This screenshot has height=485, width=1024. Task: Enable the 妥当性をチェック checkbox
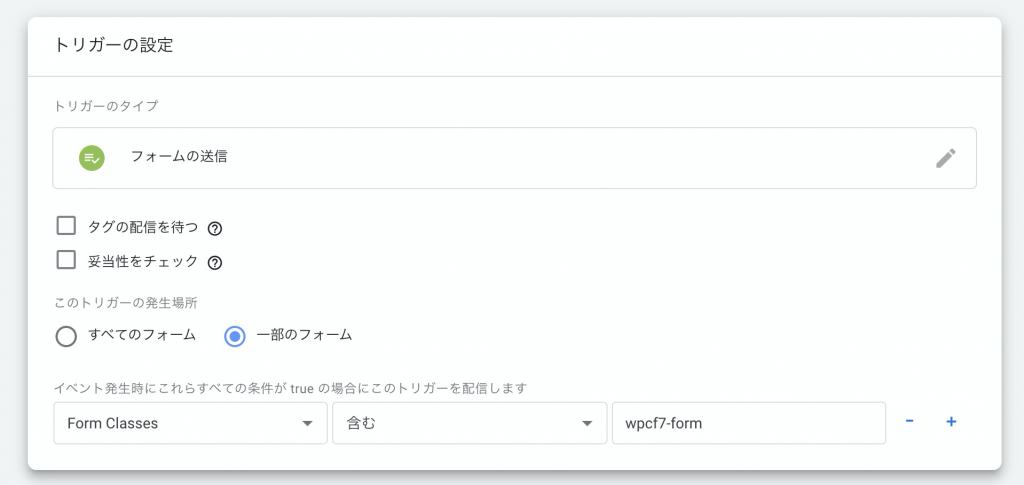click(66, 260)
